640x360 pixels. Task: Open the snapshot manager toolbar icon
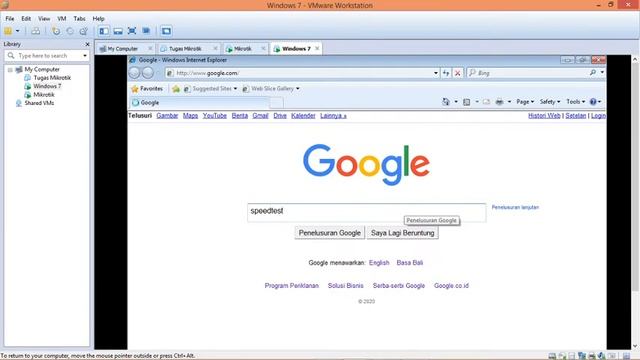coord(84,31)
